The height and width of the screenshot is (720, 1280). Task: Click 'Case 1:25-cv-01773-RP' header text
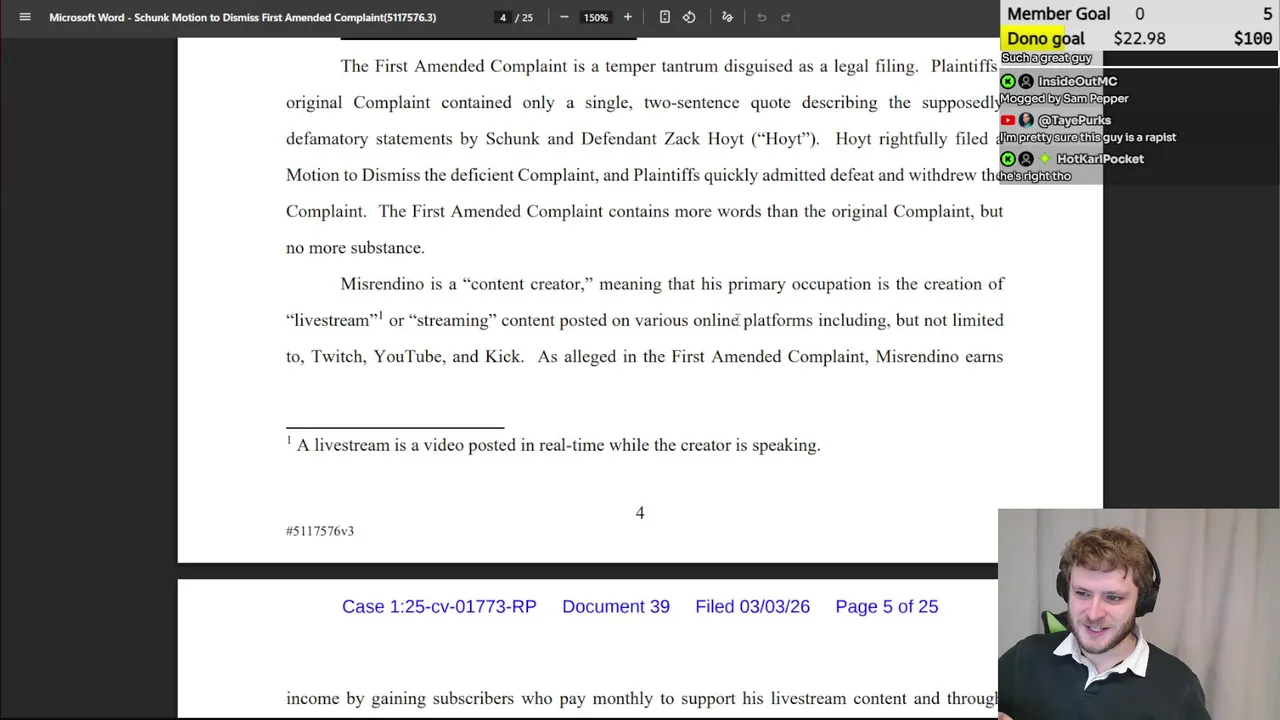439,606
